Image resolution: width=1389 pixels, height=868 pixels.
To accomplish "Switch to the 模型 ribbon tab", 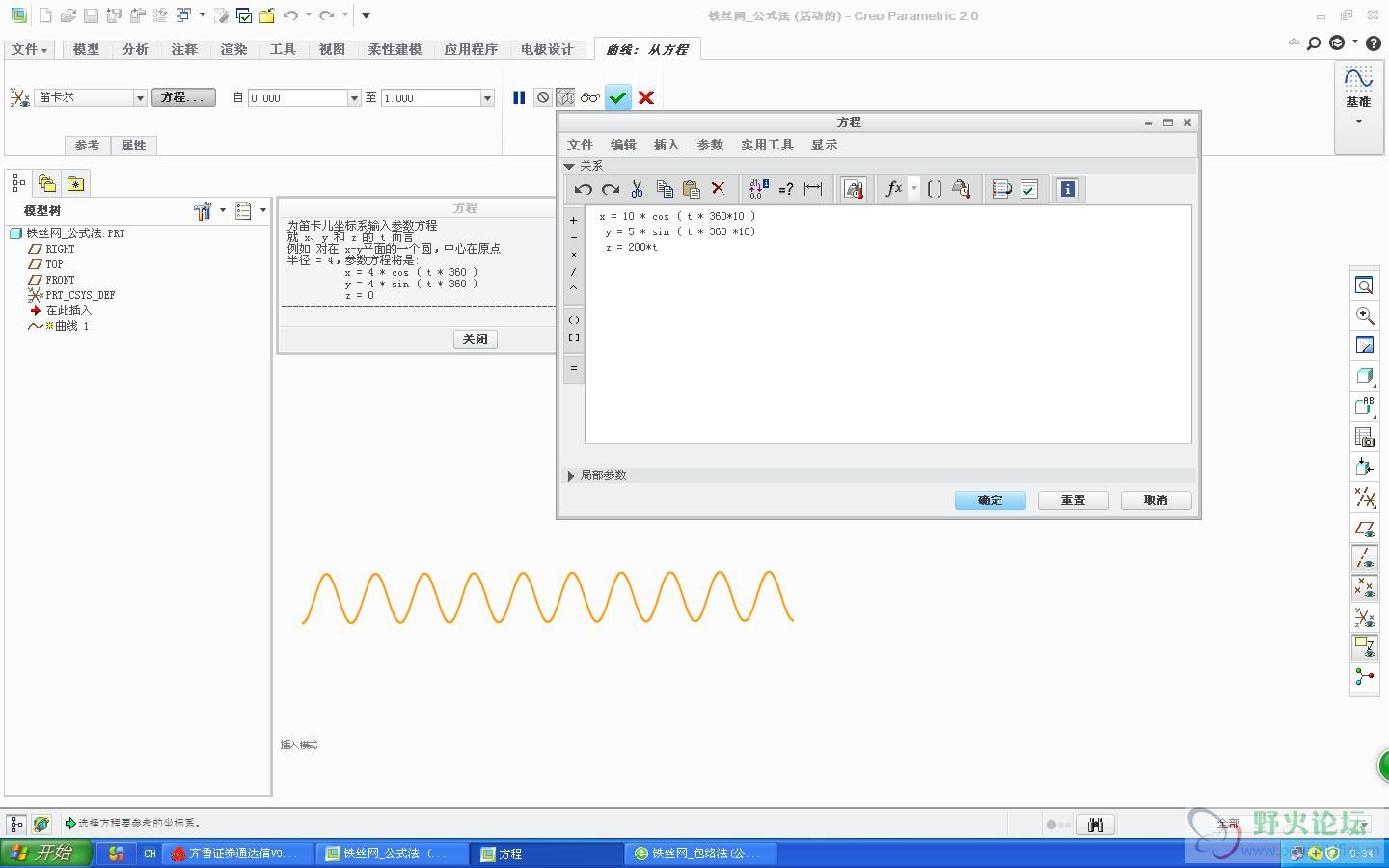I will point(86,49).
